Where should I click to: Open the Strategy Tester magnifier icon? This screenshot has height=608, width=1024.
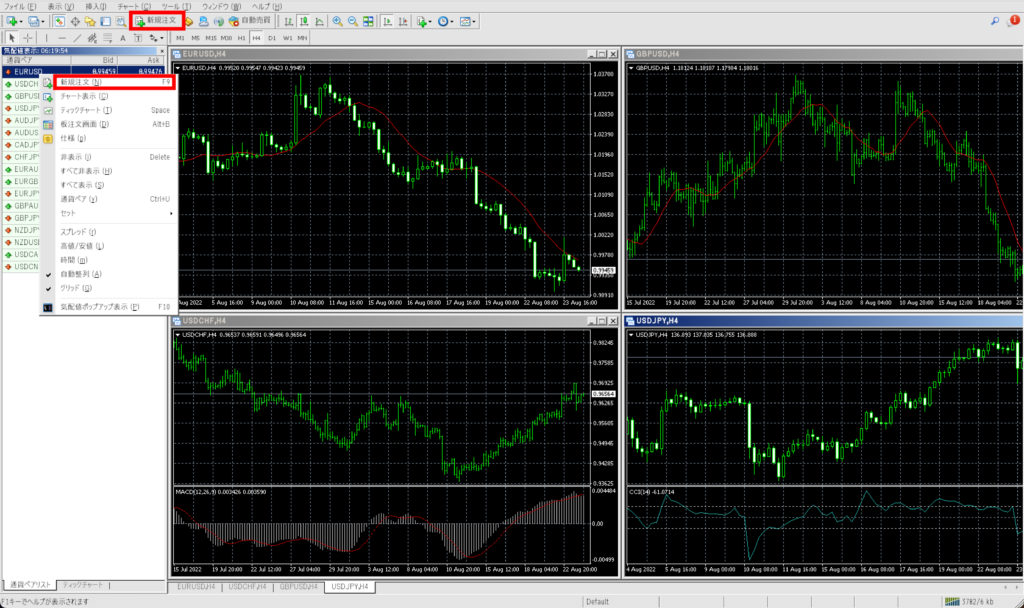tap(121, 22)
